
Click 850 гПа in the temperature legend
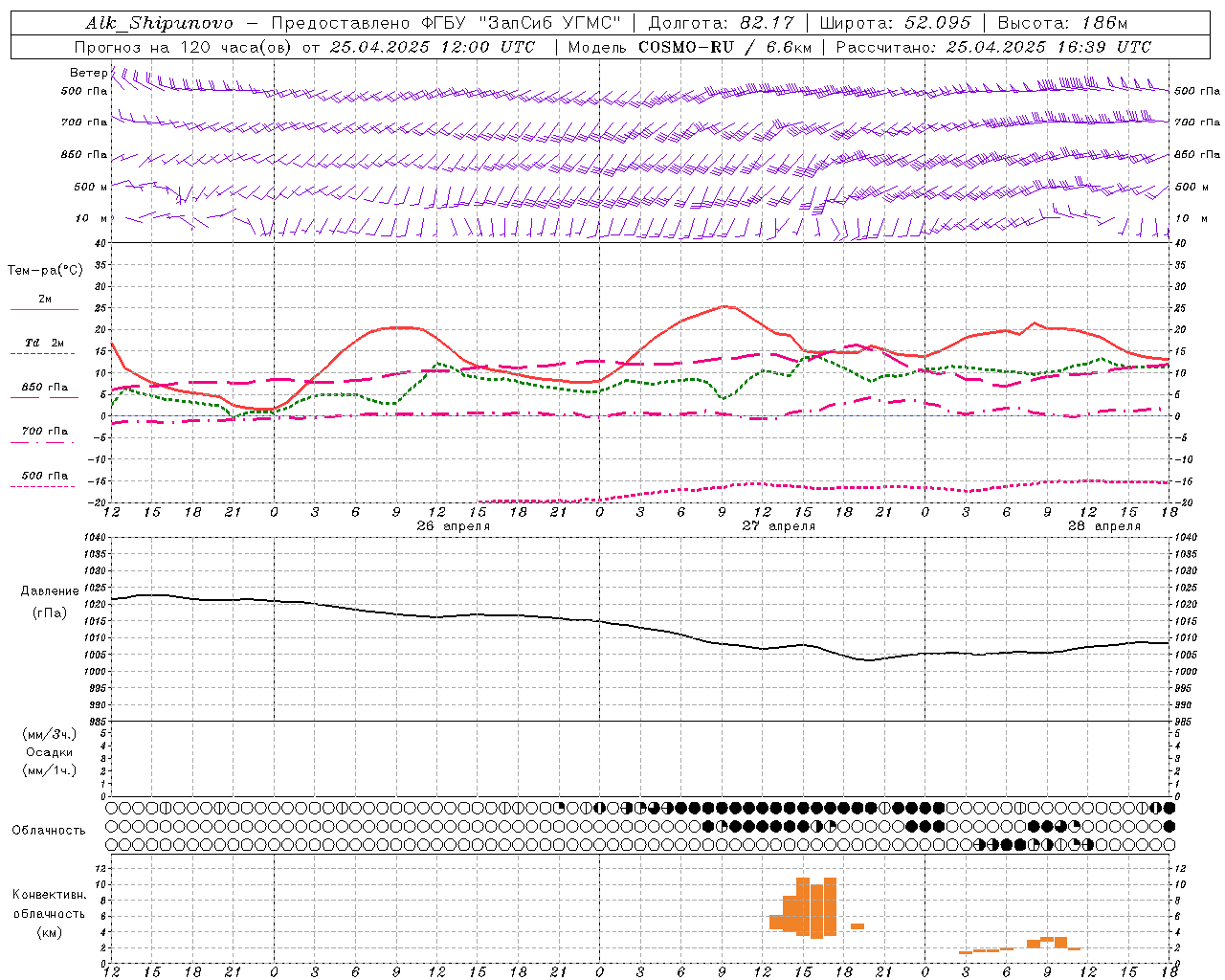[x=45, y=388]
